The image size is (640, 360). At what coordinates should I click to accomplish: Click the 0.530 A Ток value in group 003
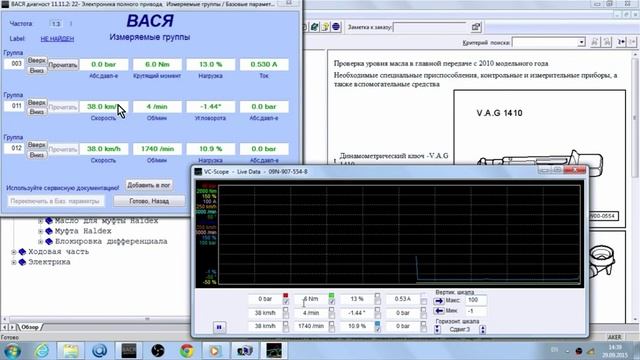tap(264, 64)
